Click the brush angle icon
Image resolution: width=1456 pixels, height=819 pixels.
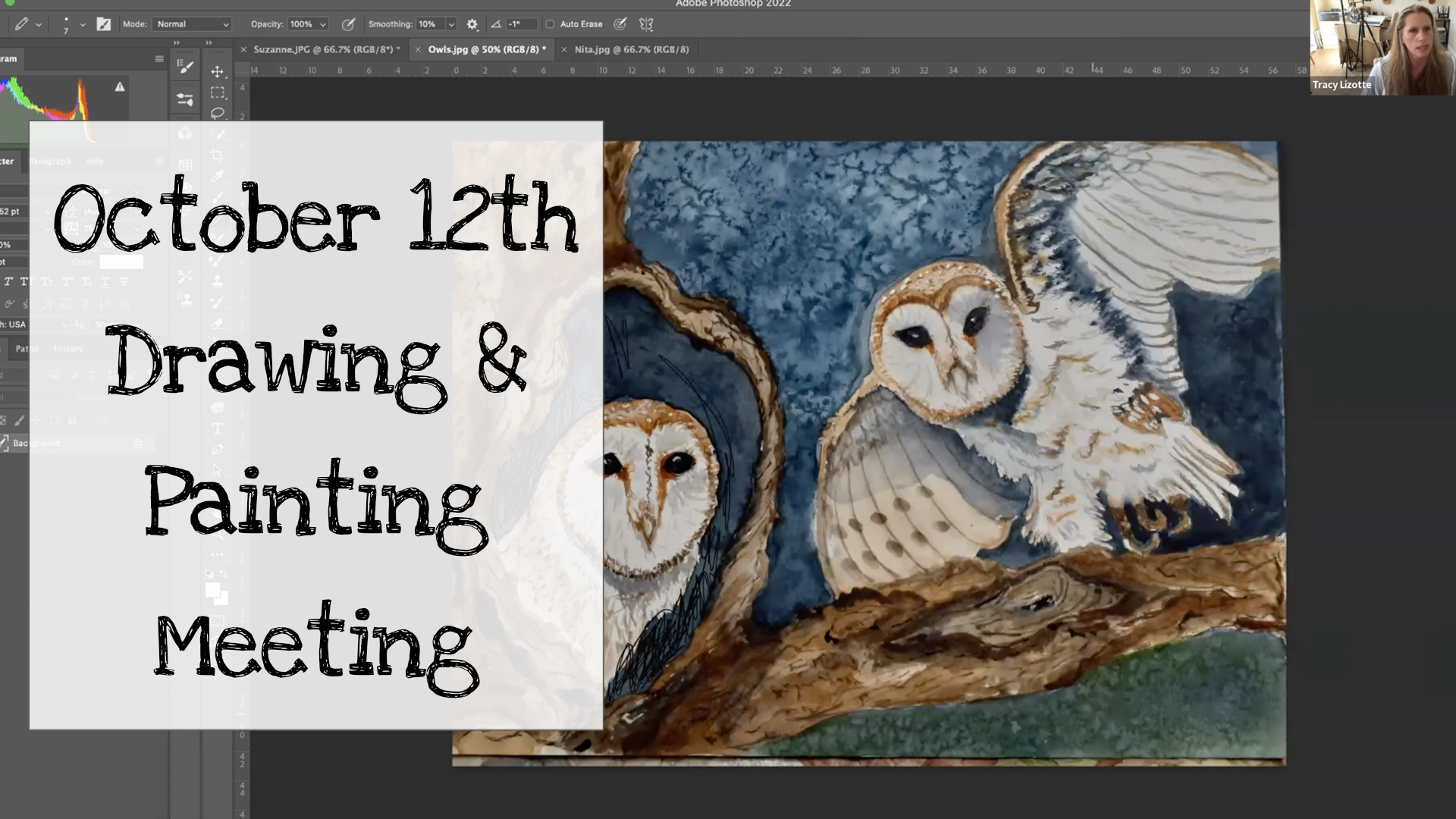(496, 24)
